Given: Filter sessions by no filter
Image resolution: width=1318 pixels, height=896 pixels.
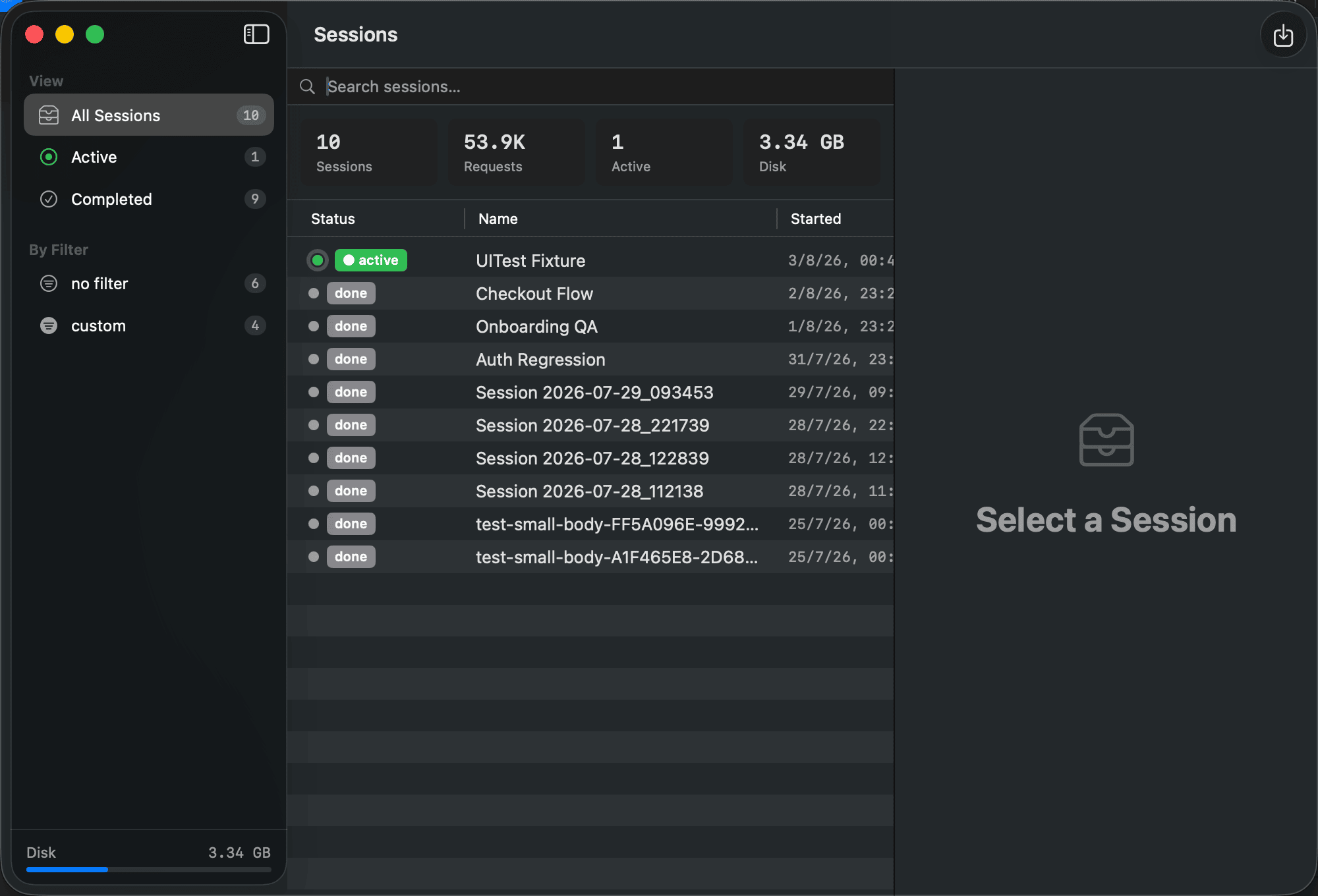Looking at the screenshot, I should [149, 283].
